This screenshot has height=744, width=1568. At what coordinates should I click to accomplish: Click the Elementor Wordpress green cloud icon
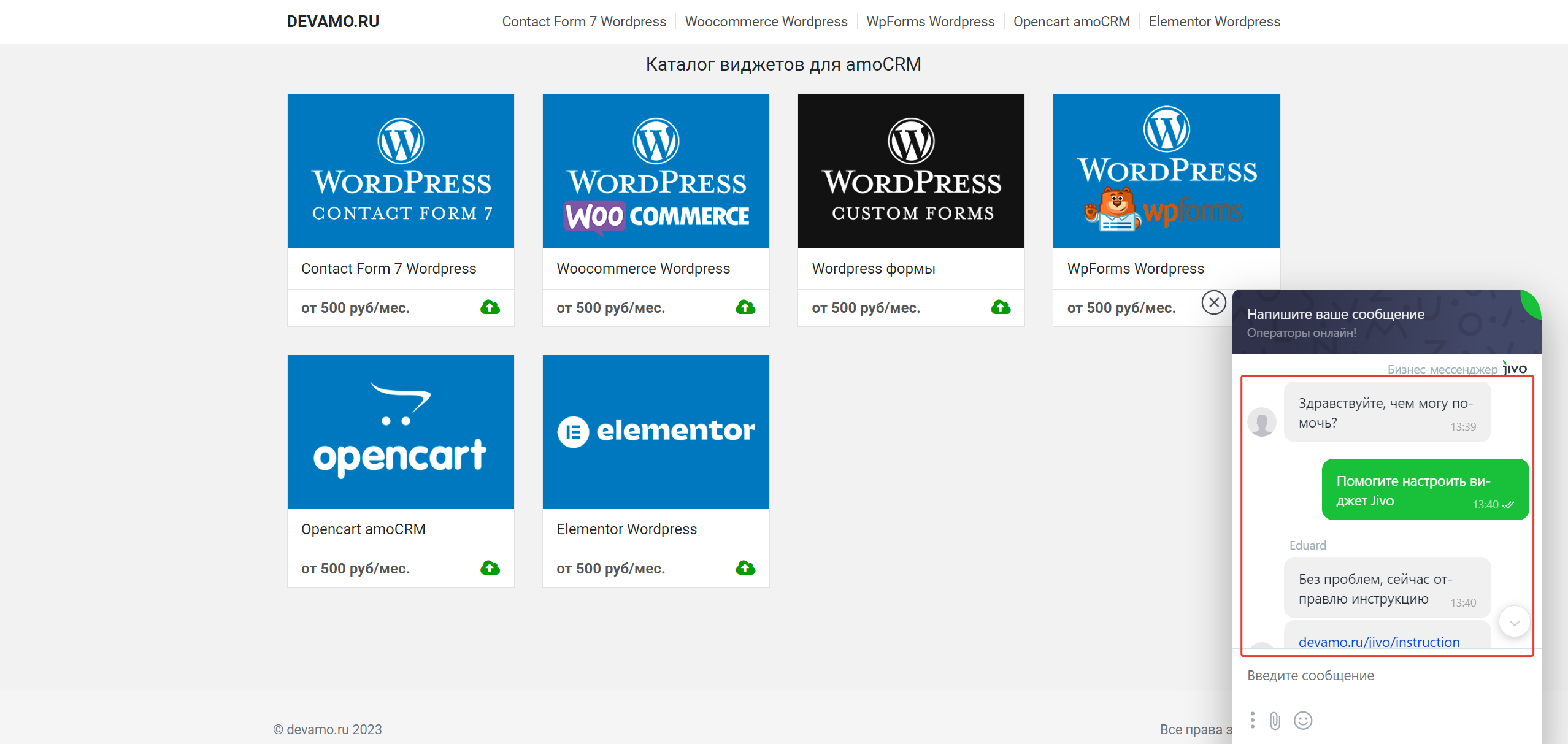click(x=745, y=568)
